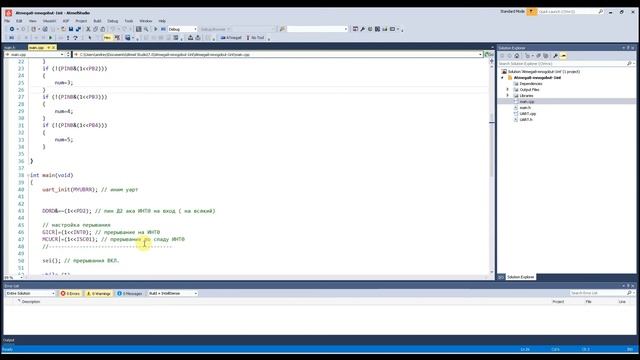This screenshot has height=360, width=640.
Task: Toggle the 0 Warnings filter
Action: 99,293
